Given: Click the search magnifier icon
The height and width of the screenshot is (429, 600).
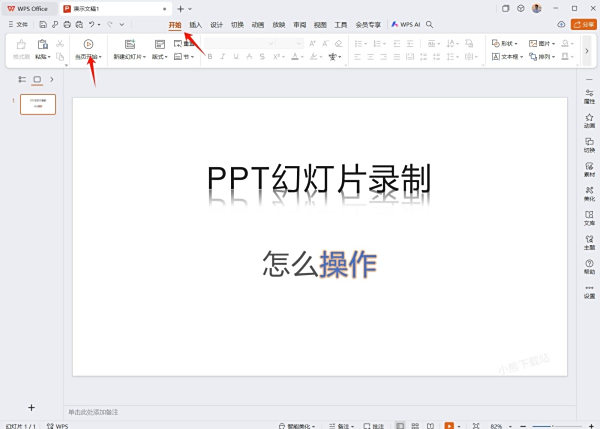Looking at the screenshot, I should (429, 24).
